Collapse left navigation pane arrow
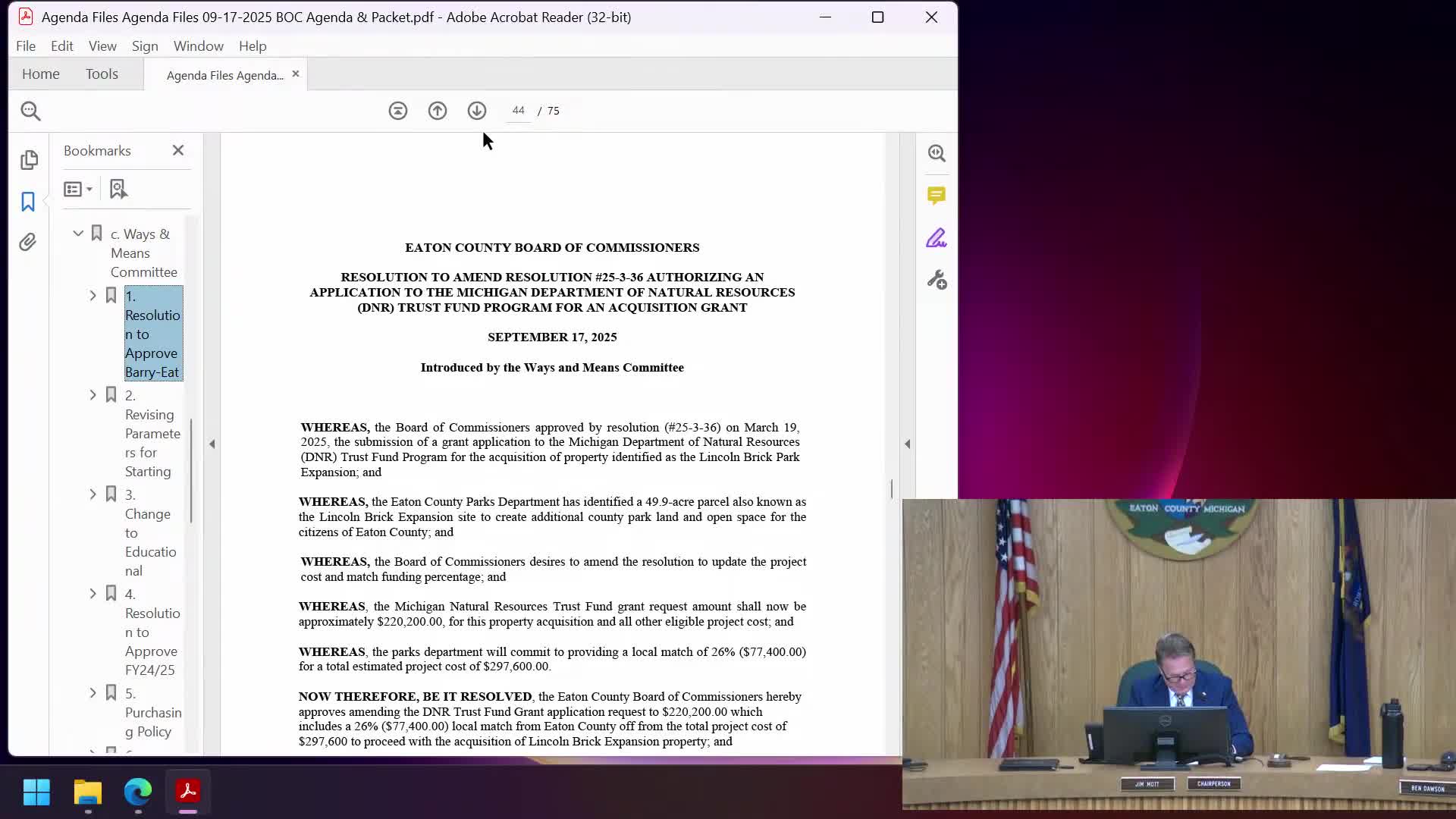 click(x=212, y=444)
